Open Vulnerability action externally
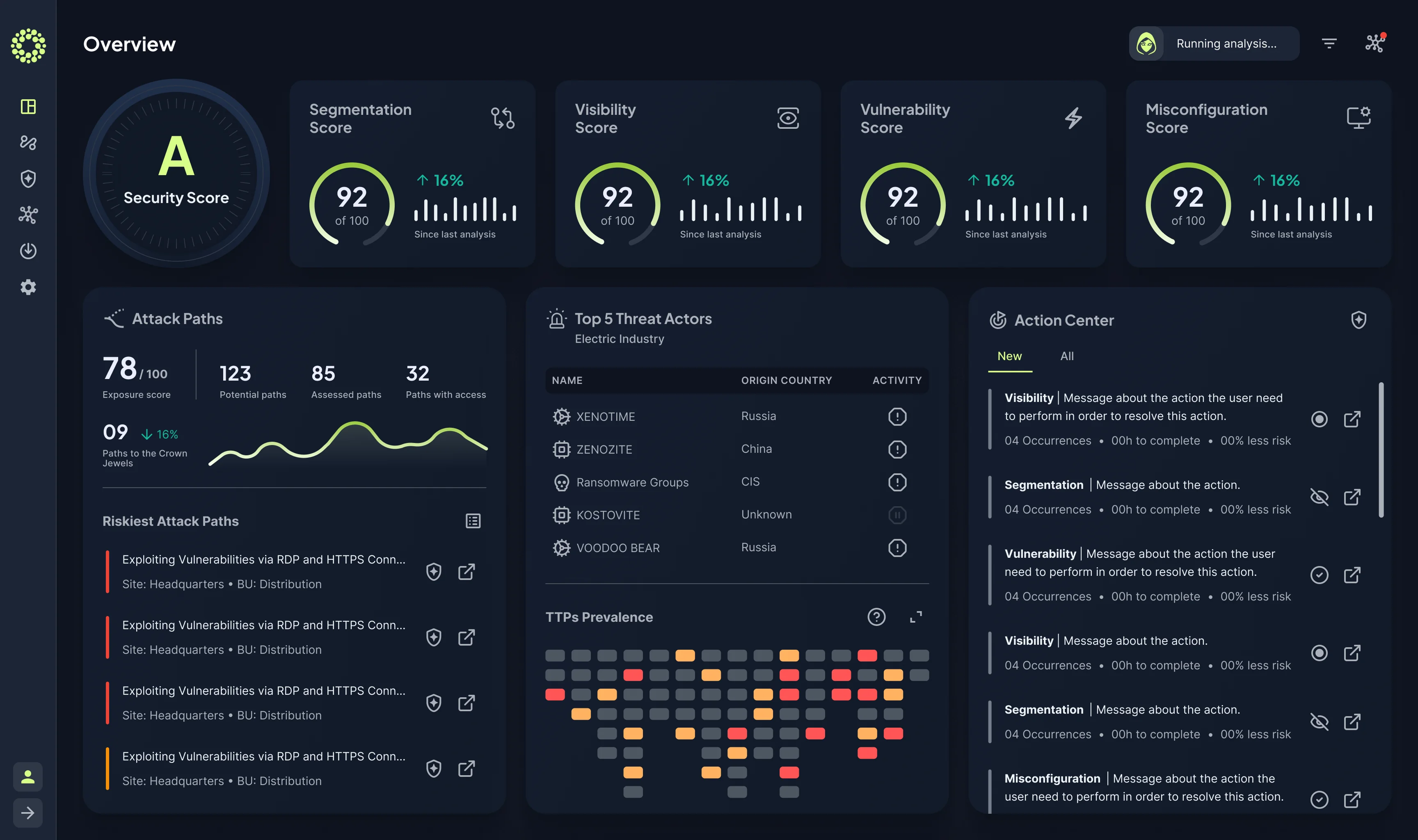Image resolution: width=1418 pixels, height=840 pixels. 1352,575
